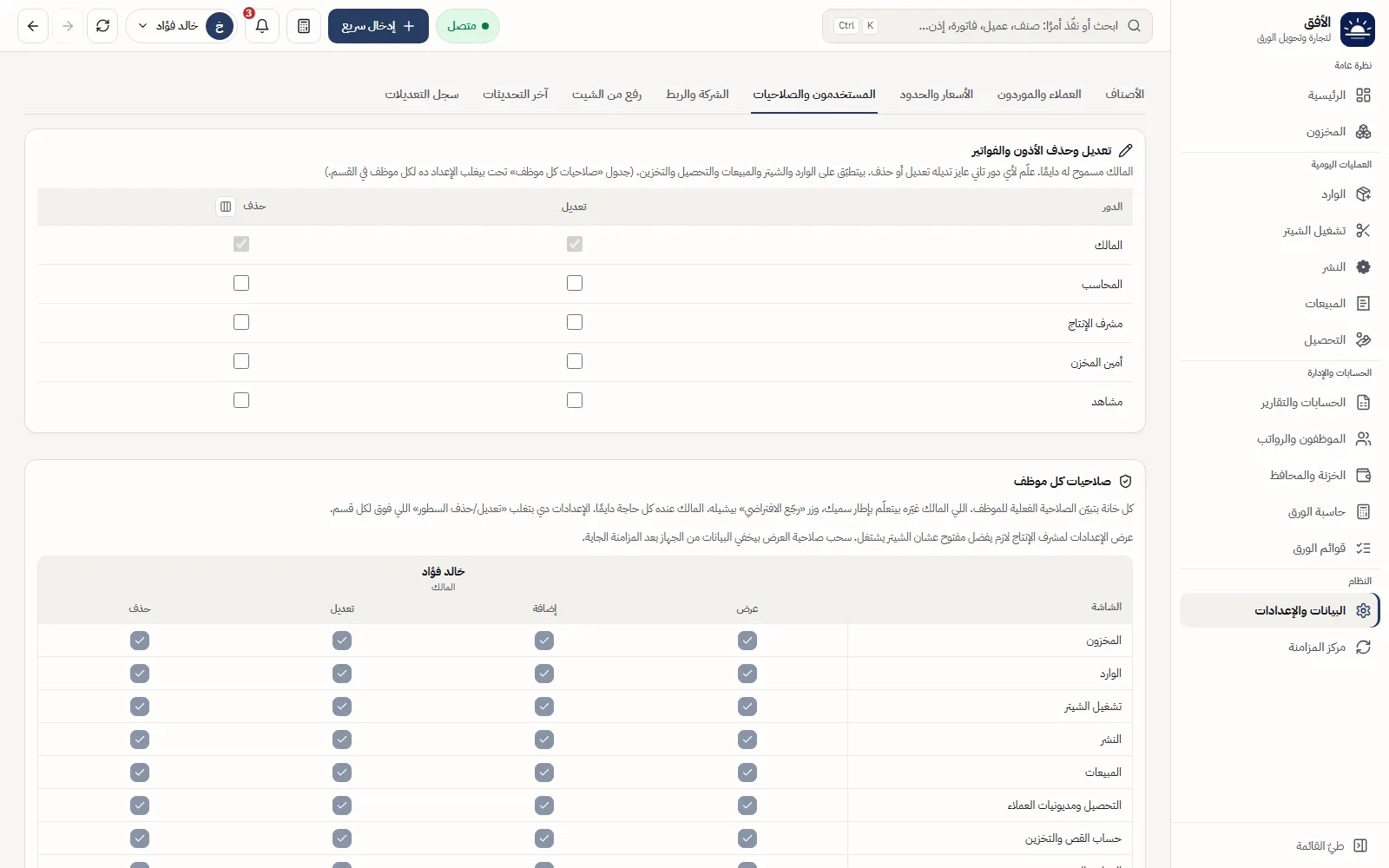Screen dimensions: 1389x868
Task: Open the الرئيسية dashboard in sidebar
Action: click(1280, 95)
